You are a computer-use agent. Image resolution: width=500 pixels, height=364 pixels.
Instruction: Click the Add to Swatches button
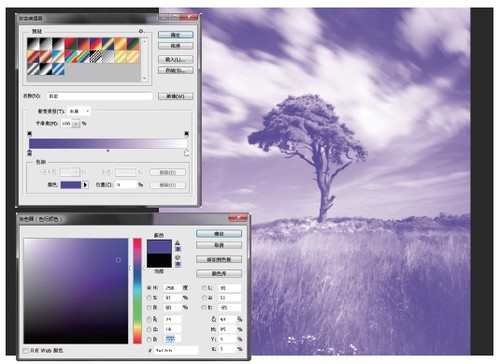click(x=219, y=259)
